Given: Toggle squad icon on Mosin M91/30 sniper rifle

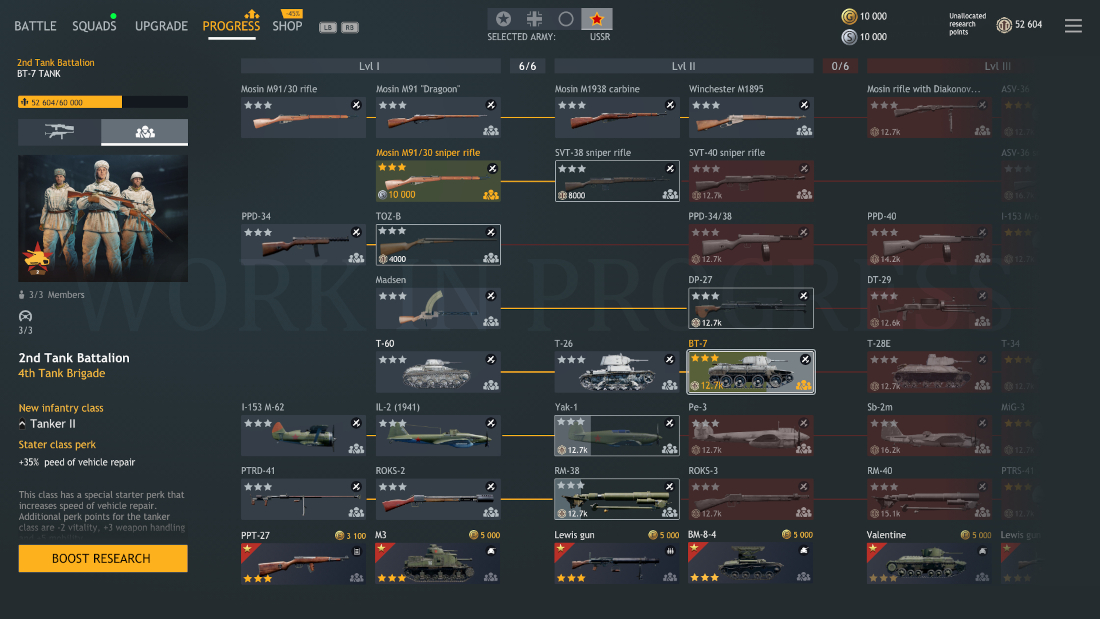Looking at the screenshot, I should [490, 195].
